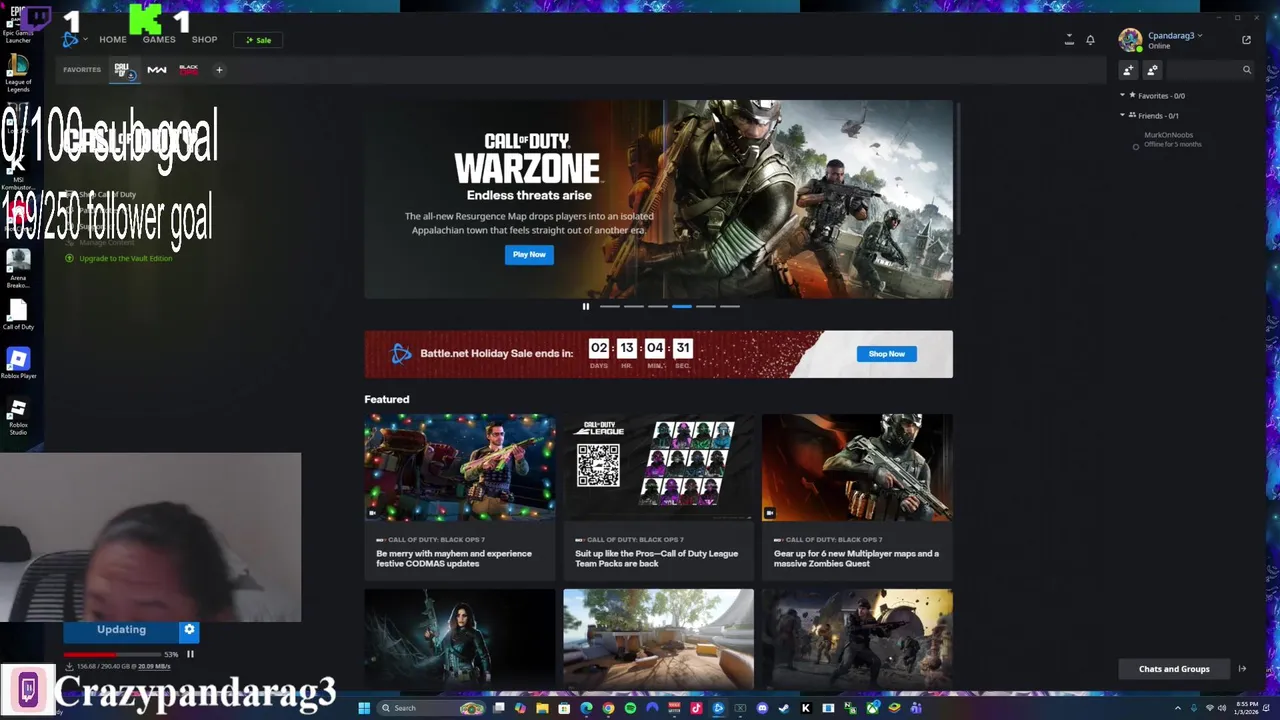Open Call of Duty desktop shortcut
The height and width of the screenshot is (720, 1280).
(18, 316)
